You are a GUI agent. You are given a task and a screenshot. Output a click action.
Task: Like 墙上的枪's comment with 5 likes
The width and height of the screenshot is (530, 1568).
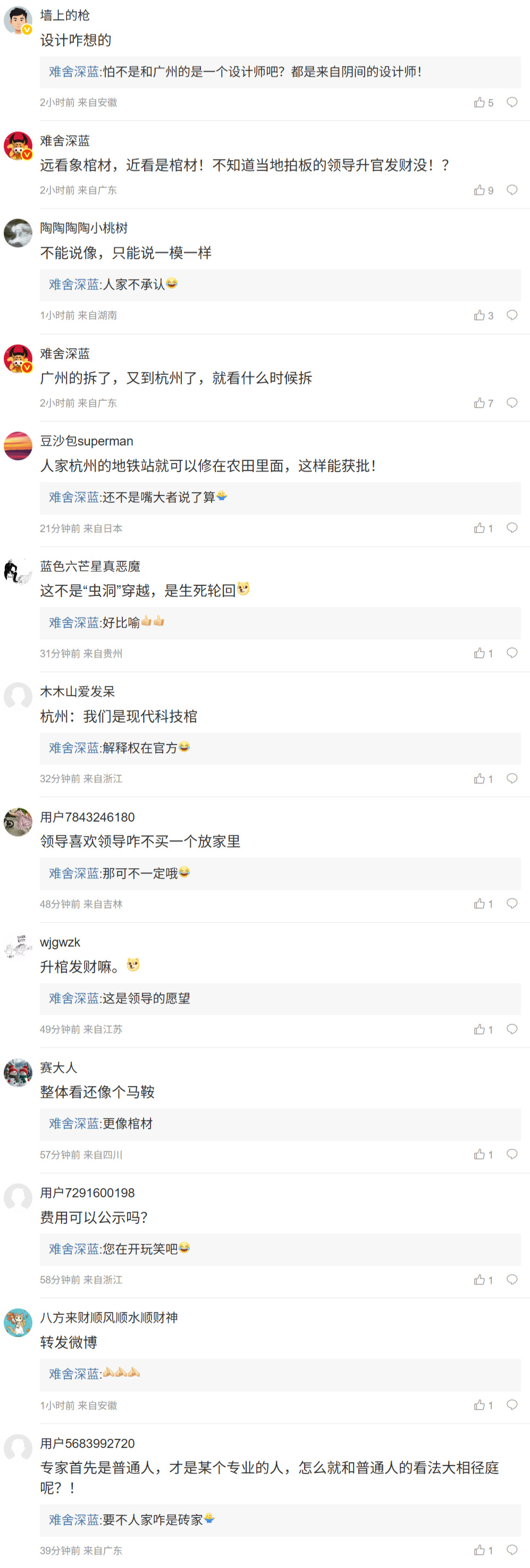click(x=479, y=102)
